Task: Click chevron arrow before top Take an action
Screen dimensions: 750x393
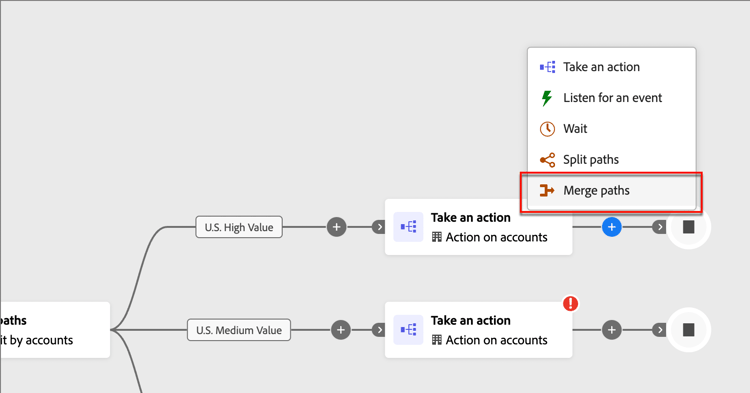Action: pyautogui.click(x=379, y=227)
